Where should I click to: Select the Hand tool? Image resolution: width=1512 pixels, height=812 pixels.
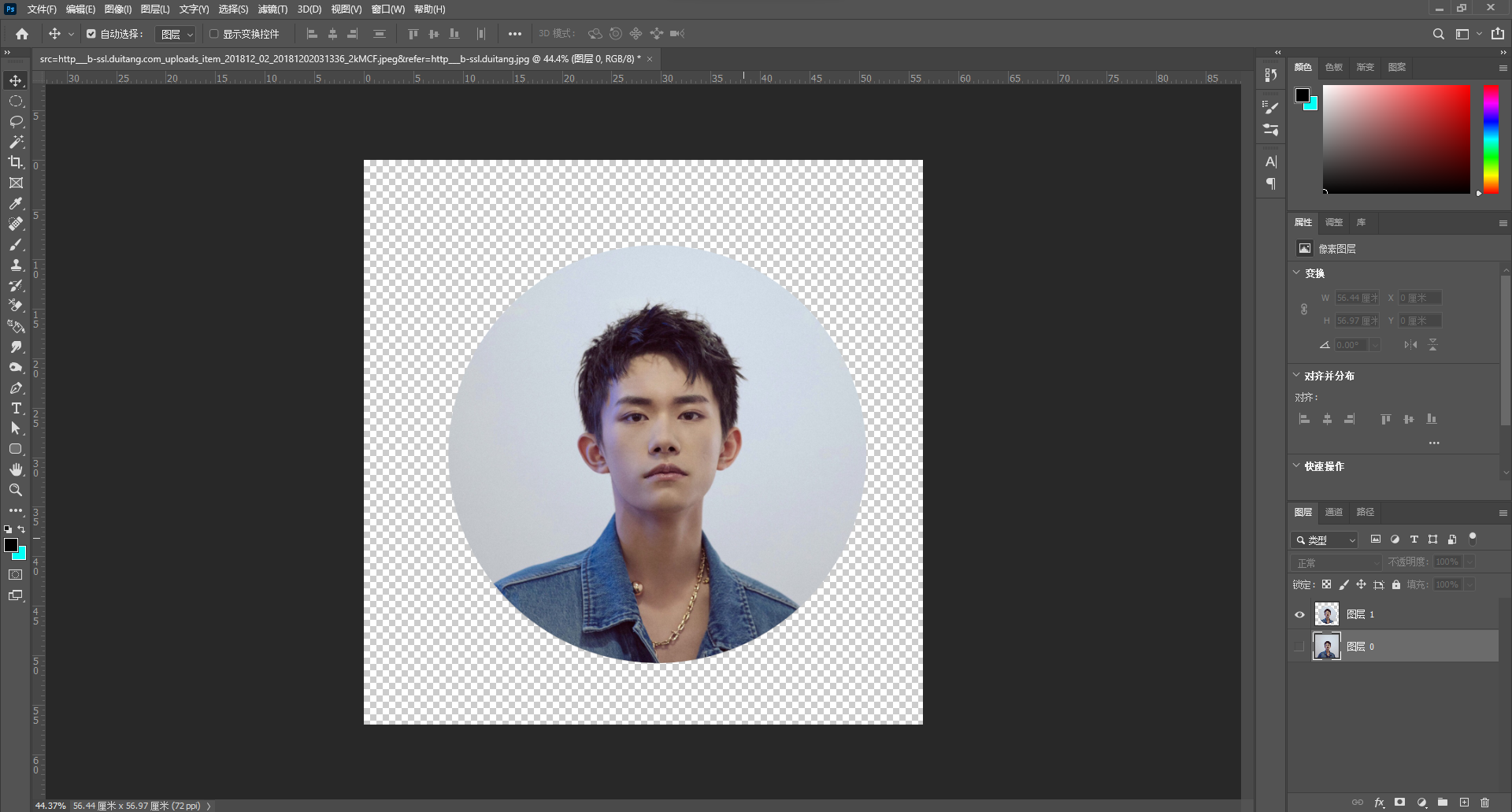pos(16,469)
